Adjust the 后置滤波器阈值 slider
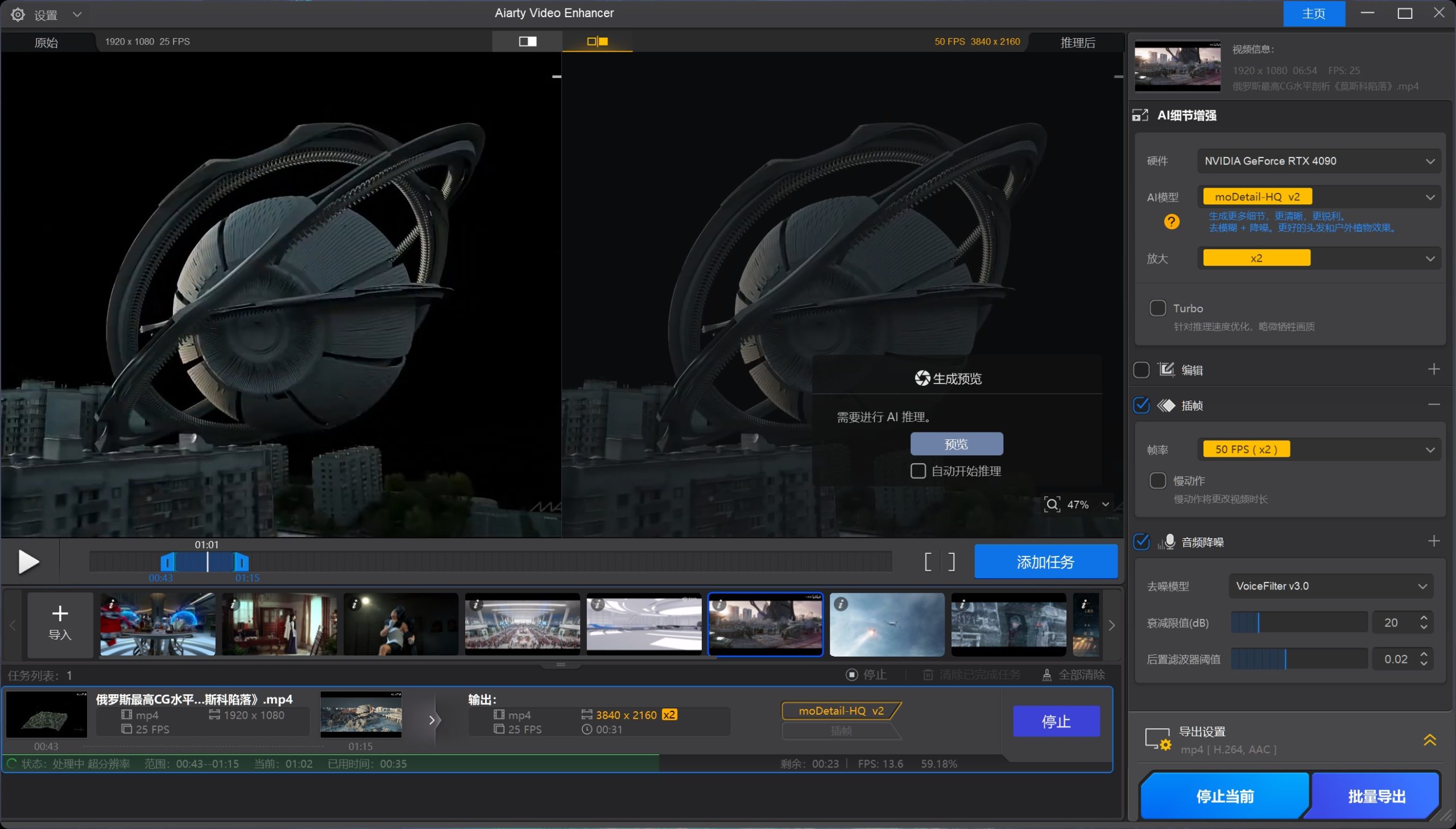1456x829 pixels. click(x=1299, y=659)
